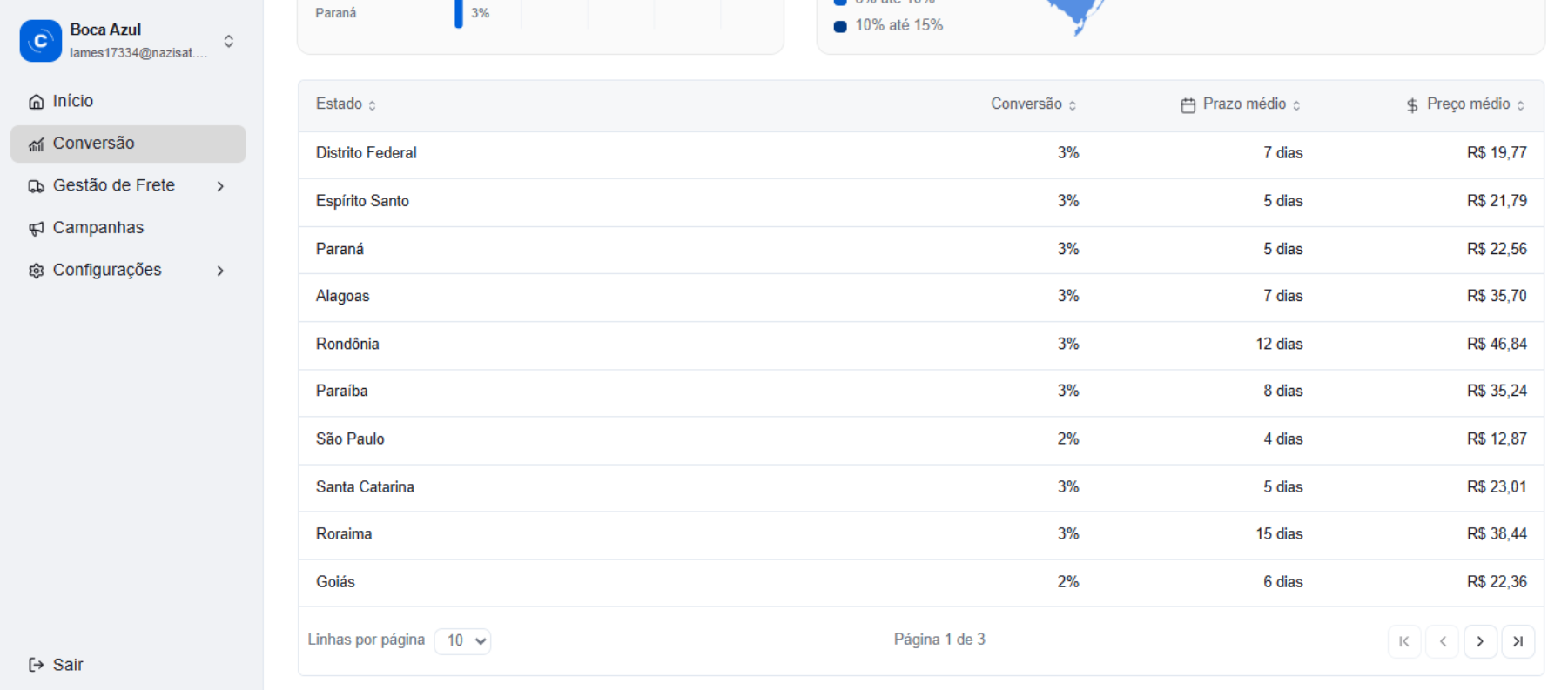The height and width of the screenshot is (690, 1568).
Task: Go to the next table page
Action: (1480, 641)
